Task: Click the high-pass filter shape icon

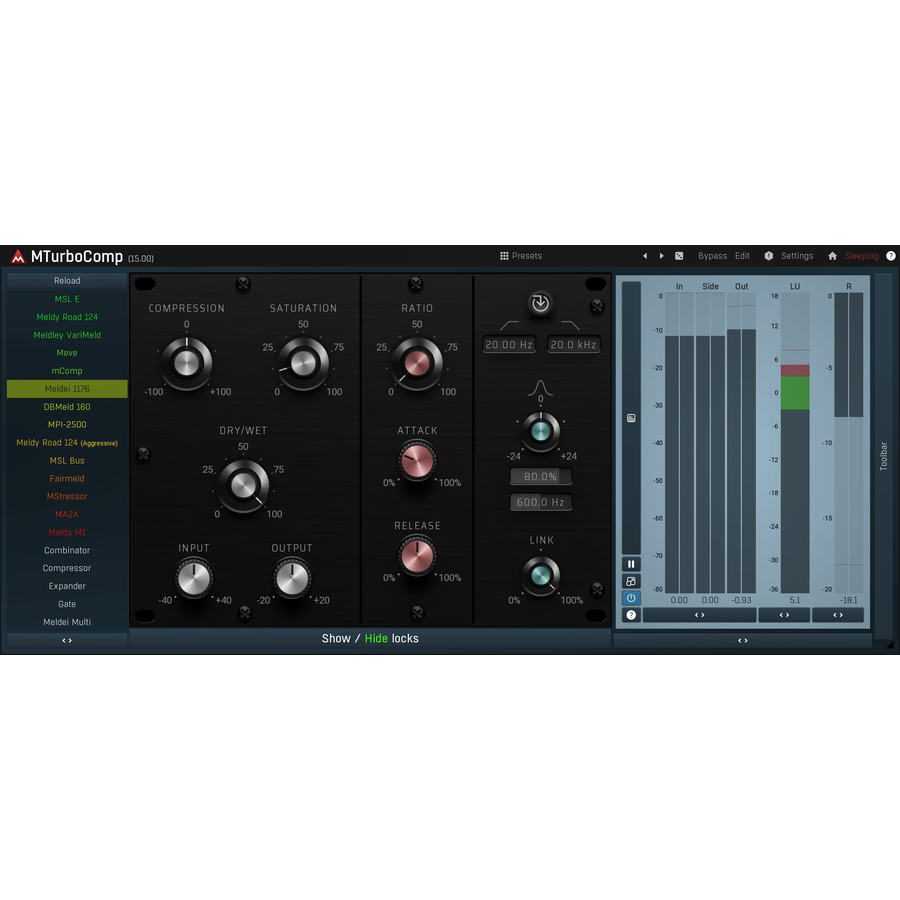Action: 509,325
